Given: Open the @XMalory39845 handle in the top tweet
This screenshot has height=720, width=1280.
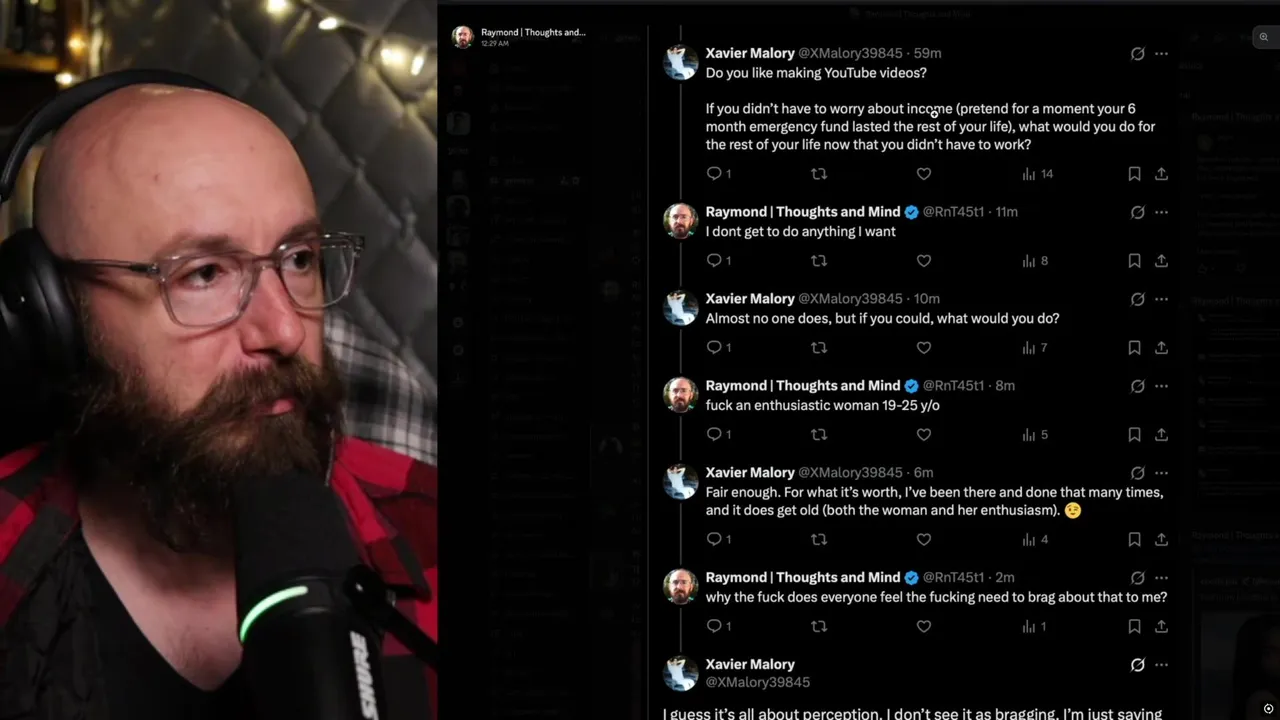Looking at the screenshot, I should click(x=850, y=53).
